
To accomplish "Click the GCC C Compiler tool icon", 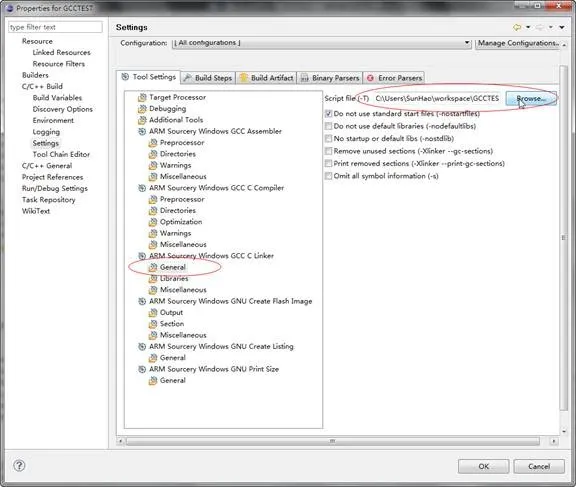I will coord(142,188).
